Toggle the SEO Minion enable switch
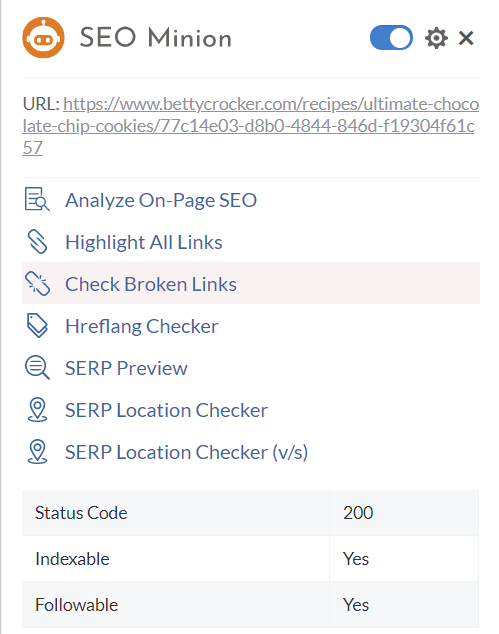 point(391,38)
